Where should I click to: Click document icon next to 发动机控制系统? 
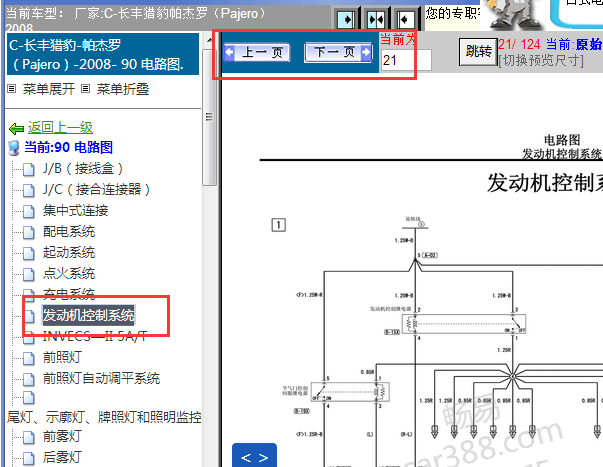(x=29, y=316)
